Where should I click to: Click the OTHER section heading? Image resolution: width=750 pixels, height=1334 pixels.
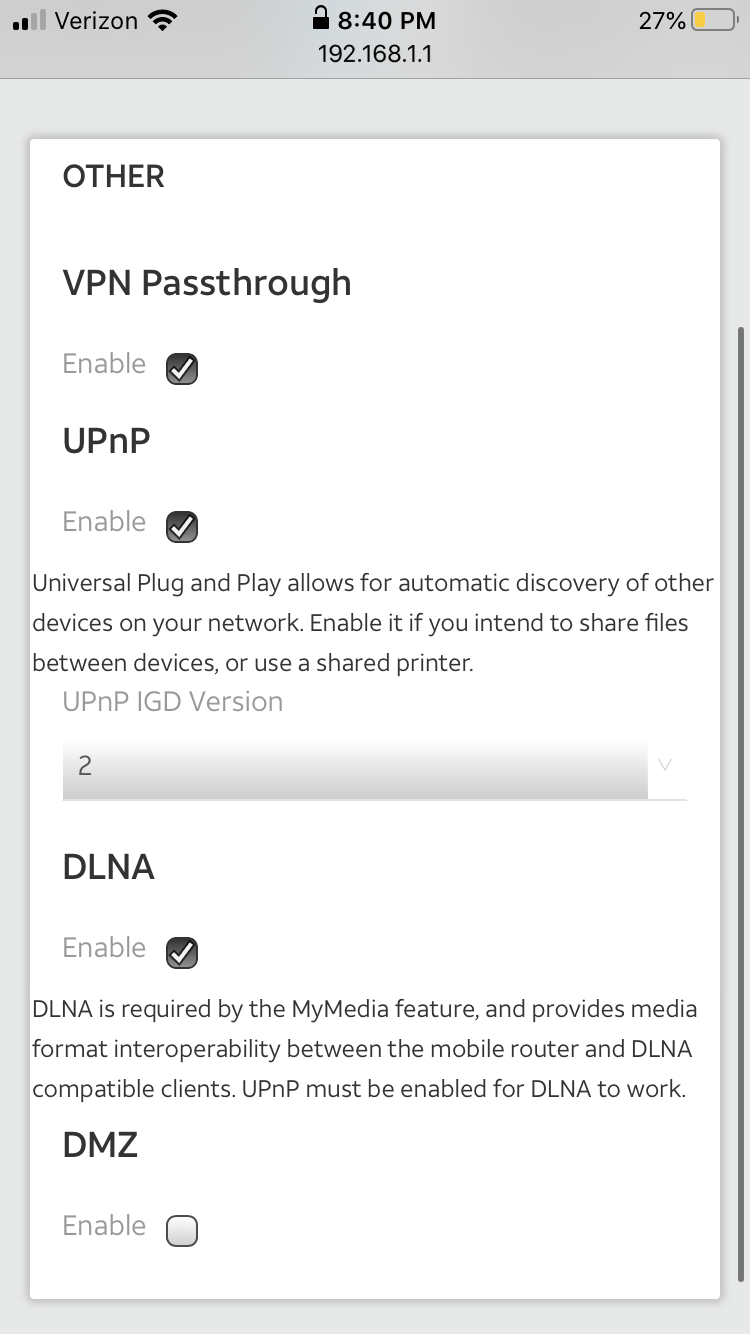pyautogui.click(x=113, y=177)
